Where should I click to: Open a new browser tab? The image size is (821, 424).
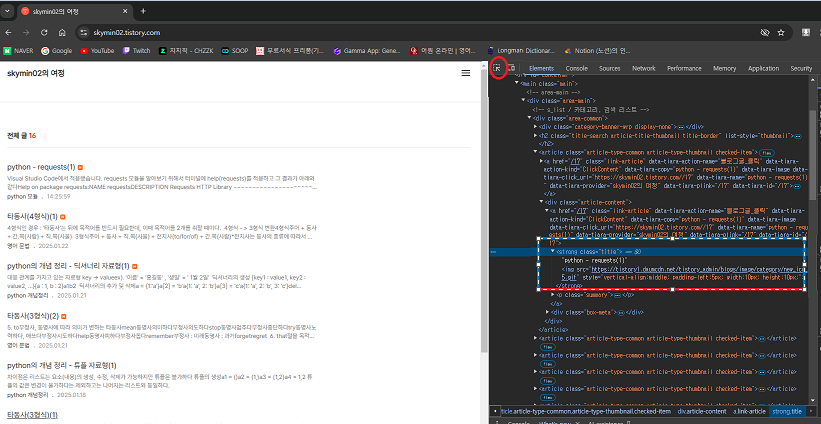point(143,11)
